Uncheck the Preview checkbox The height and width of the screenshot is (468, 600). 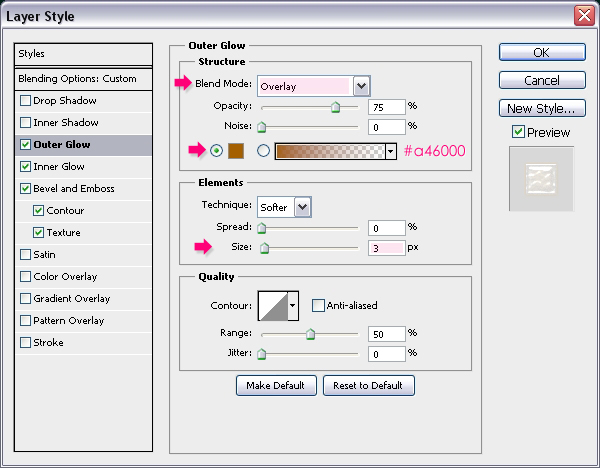tap(517, 132)
